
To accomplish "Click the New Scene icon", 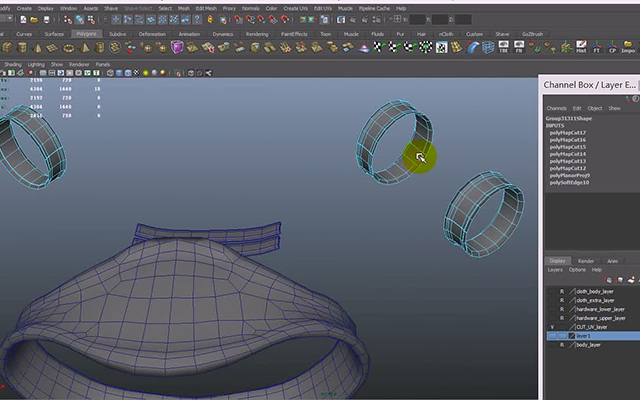I will pos(23,19).
